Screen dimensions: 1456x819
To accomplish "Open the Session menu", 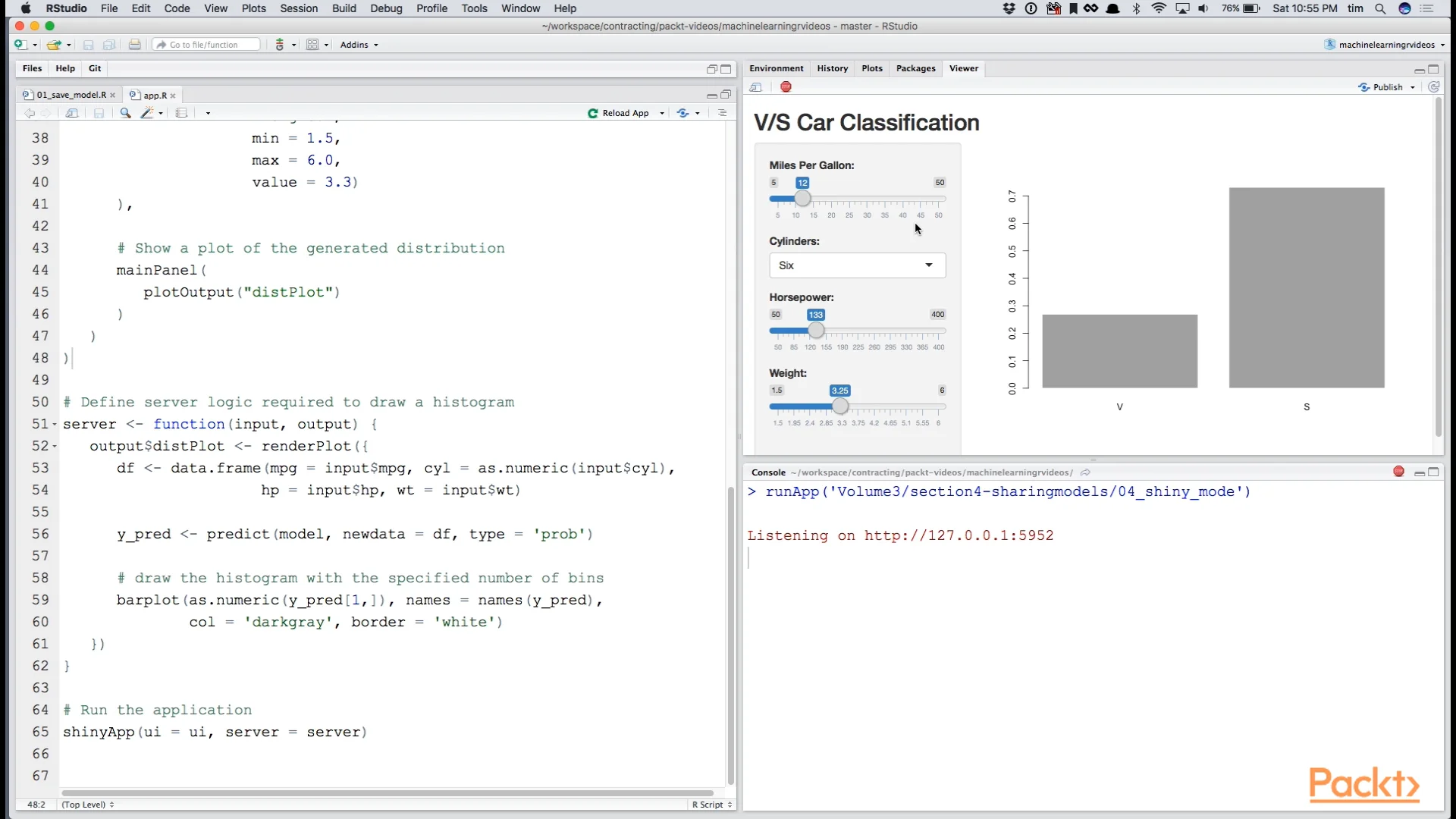I will pos(299,8).
